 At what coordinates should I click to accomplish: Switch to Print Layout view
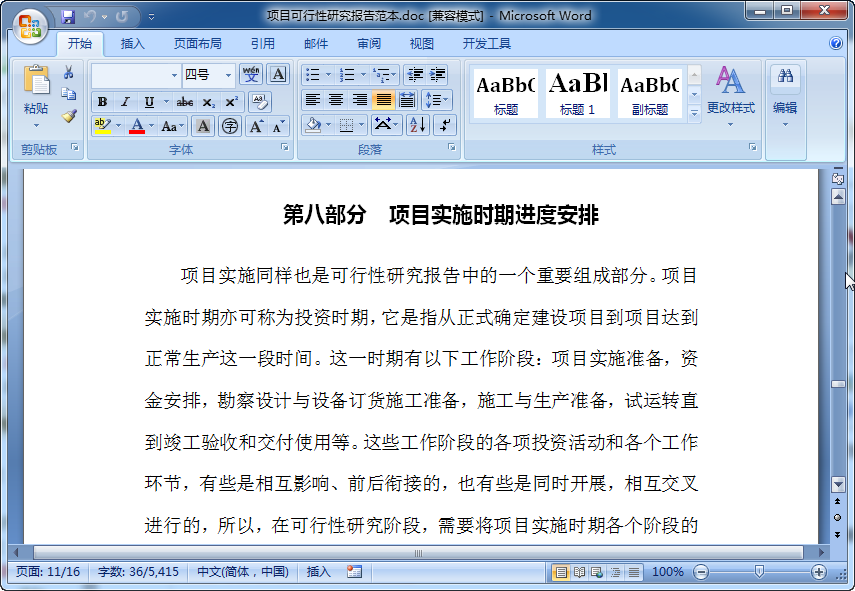561,572
